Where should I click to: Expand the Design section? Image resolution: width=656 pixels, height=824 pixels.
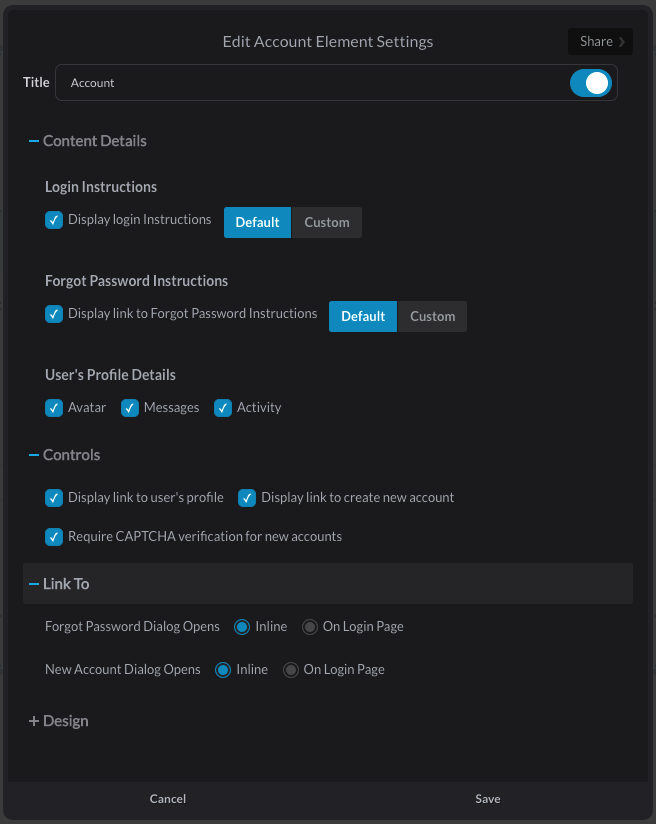click(x=58, y=720)
